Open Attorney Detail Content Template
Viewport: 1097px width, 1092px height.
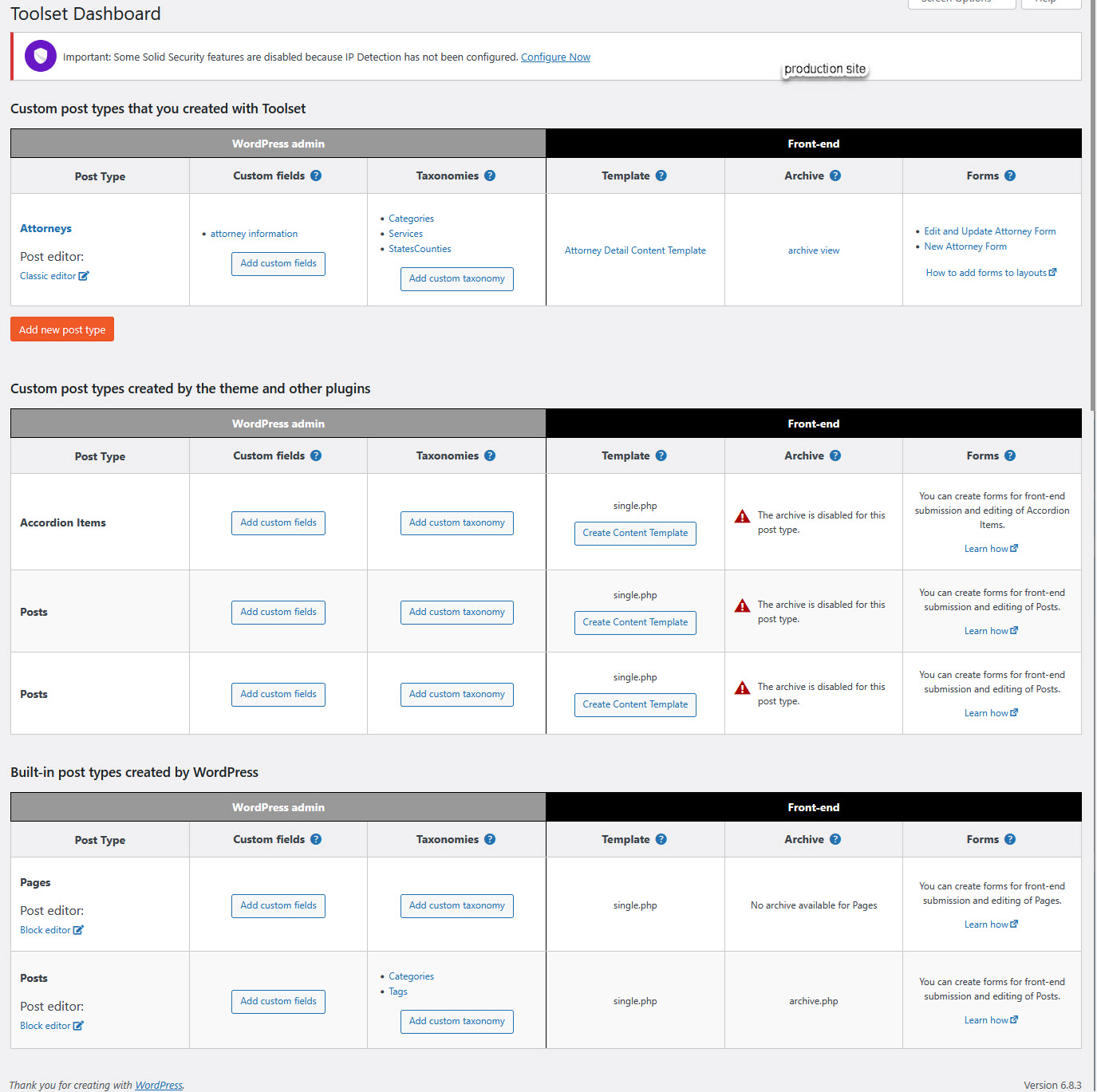pos(635,250)
